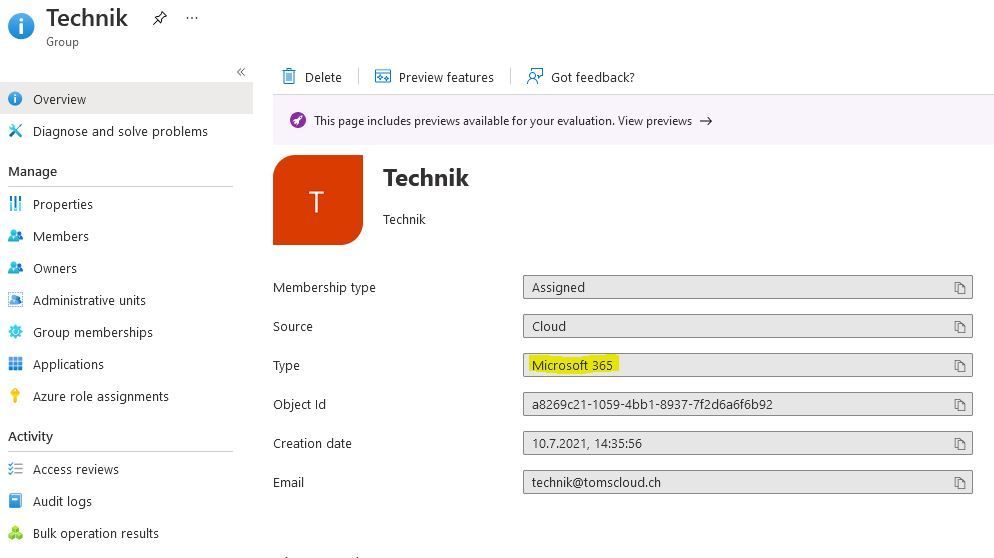Click the Owners people icon

tap(15, 268)
